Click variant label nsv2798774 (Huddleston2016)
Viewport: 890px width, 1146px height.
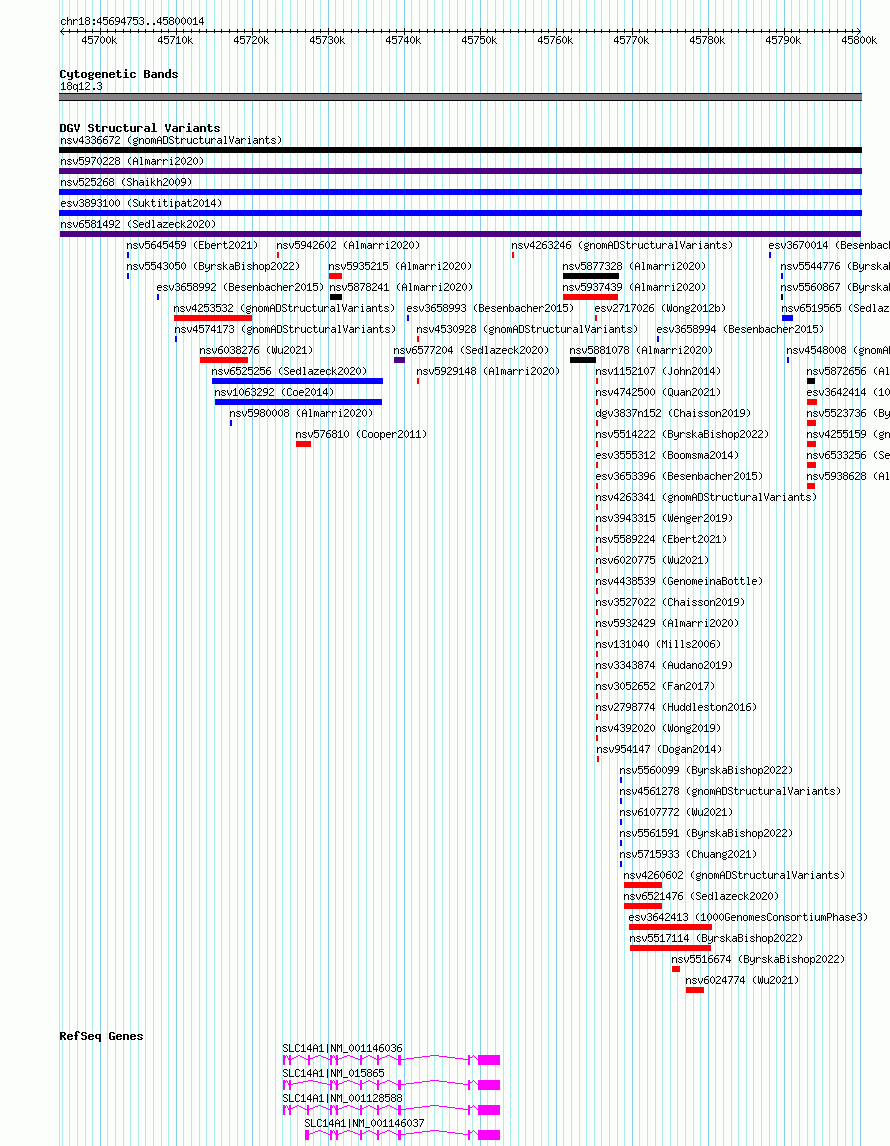(x=676, y=707)
